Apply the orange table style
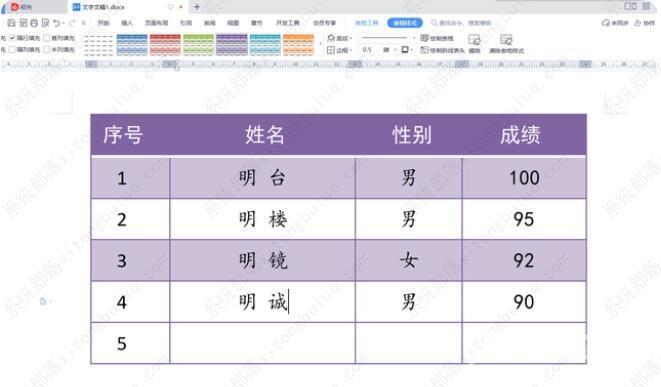Screen dimensions: 661x387 tap(298, 45)
